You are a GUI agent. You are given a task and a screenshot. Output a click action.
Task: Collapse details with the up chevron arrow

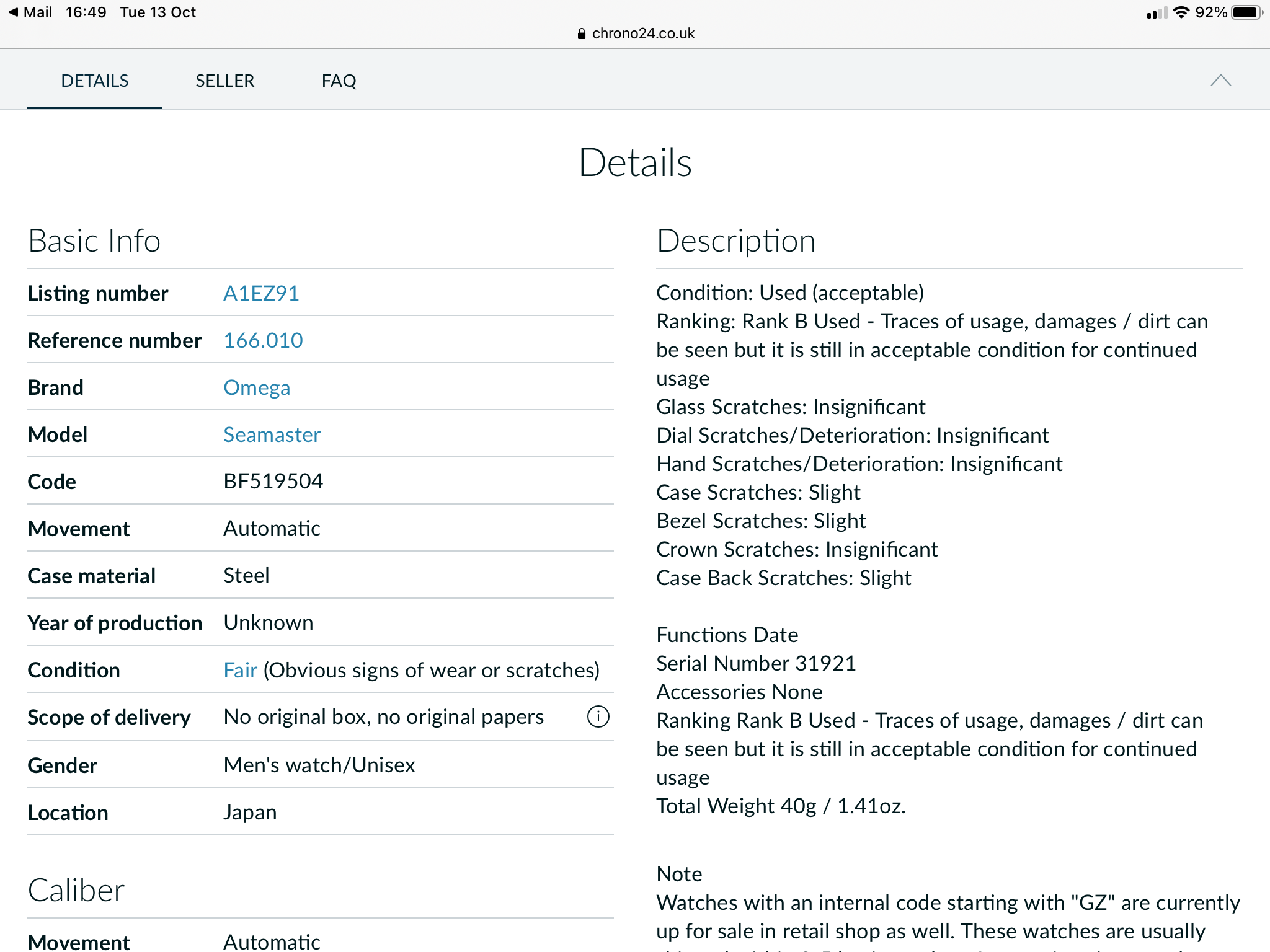tap(1220, 81)
